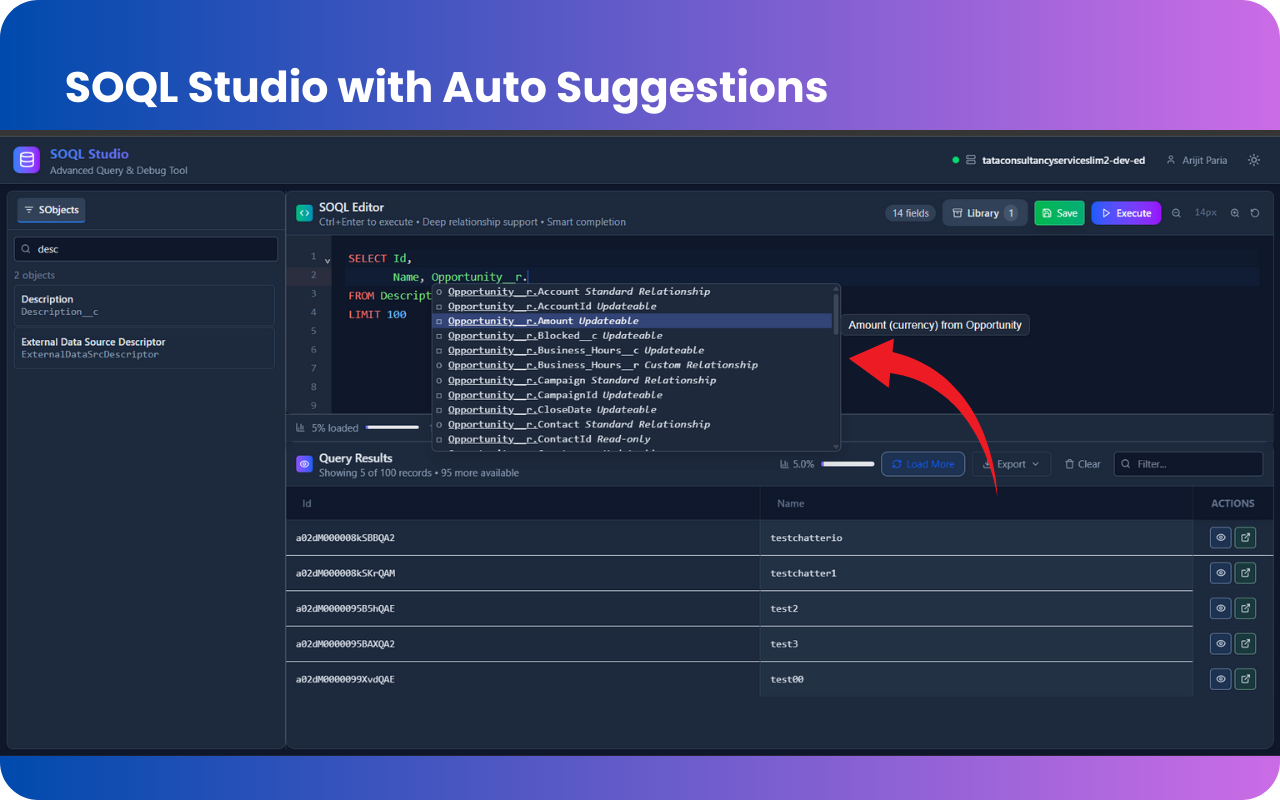This screenshot has width=1280, height=800.
Task: Click the SOQL Editor green code icon
Action: 304,213
